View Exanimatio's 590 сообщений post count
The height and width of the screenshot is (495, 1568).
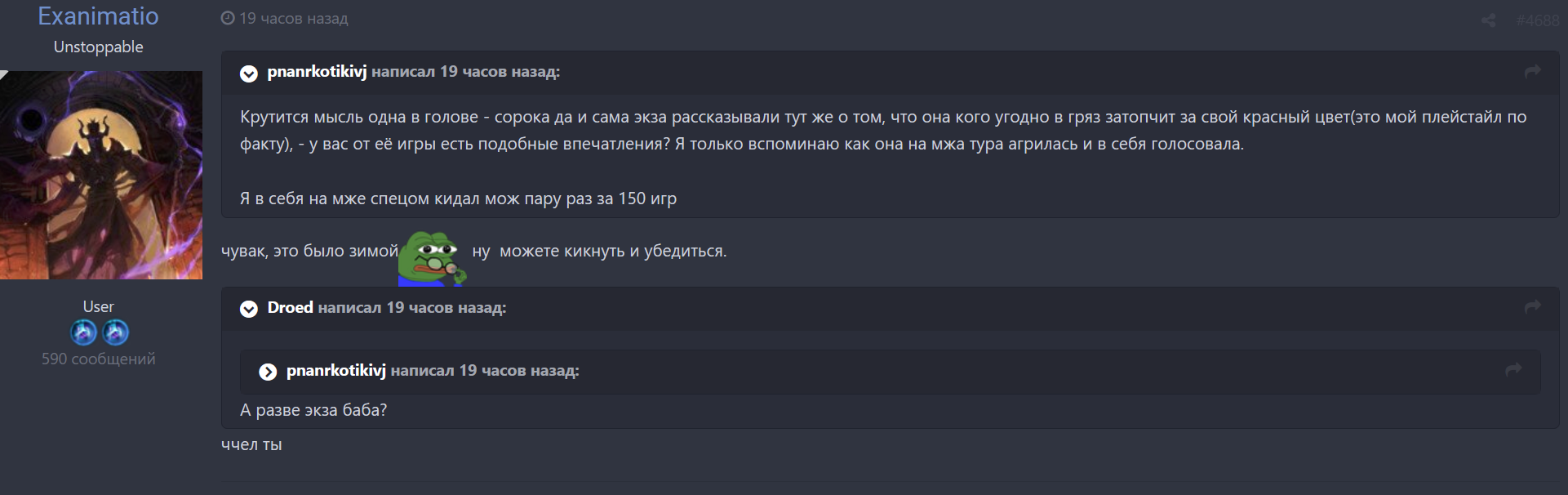click(98, 359)
